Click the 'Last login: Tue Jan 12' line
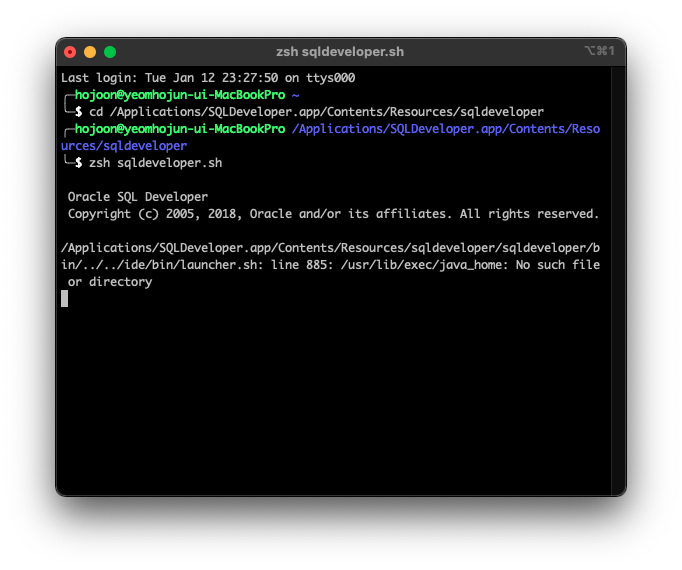The image size is (682, 570). [x=208, y=78]
